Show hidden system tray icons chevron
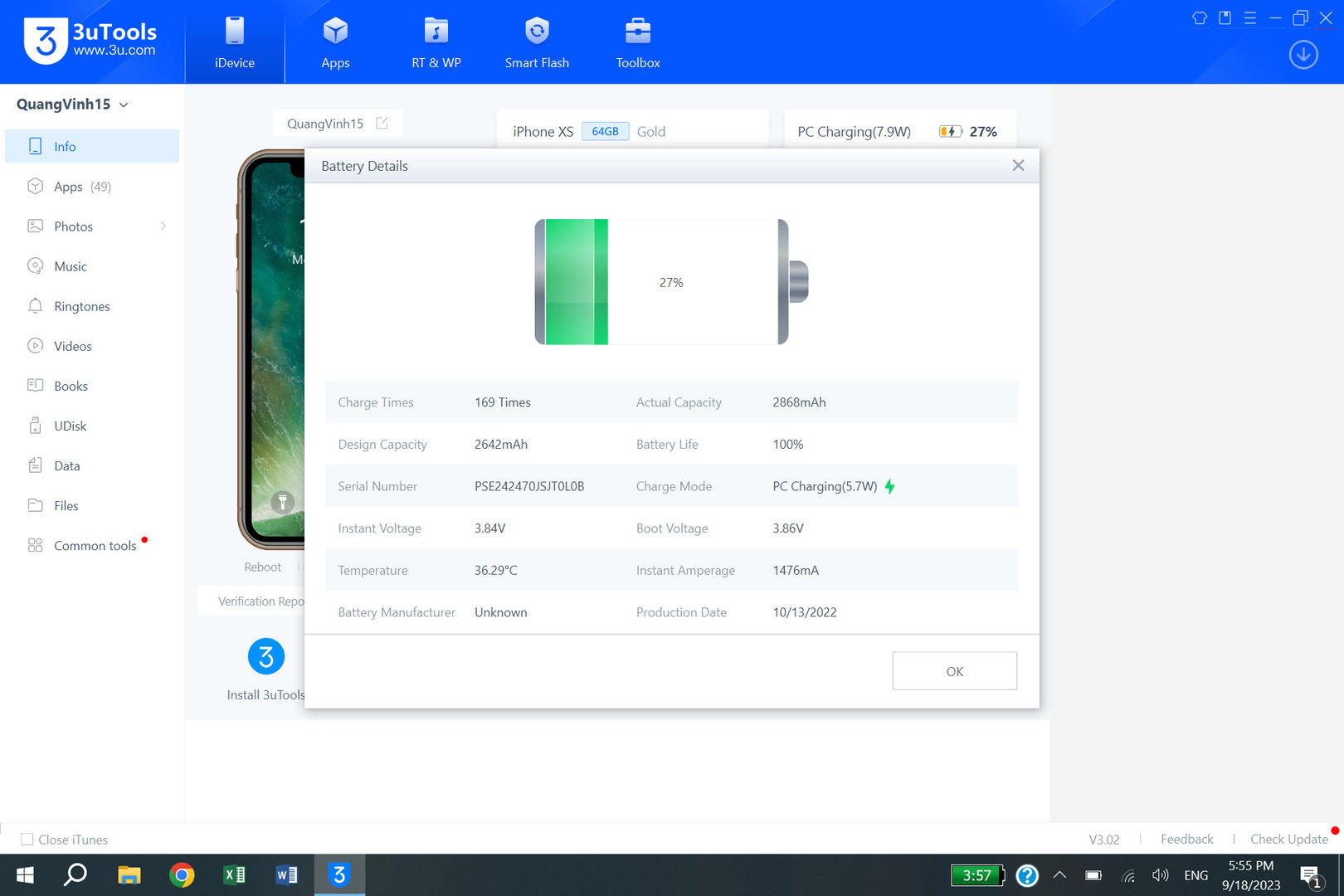The width and height of the screenshot is (1344, 896). click(x=1059, y=875)
